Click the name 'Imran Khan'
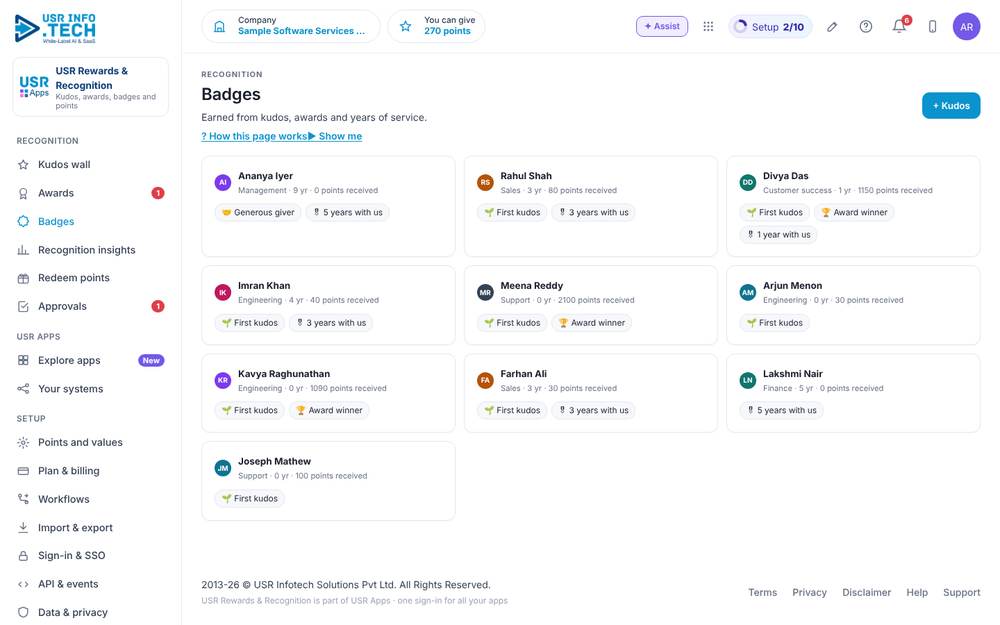The image size is (1000, 625). [264, 286]
